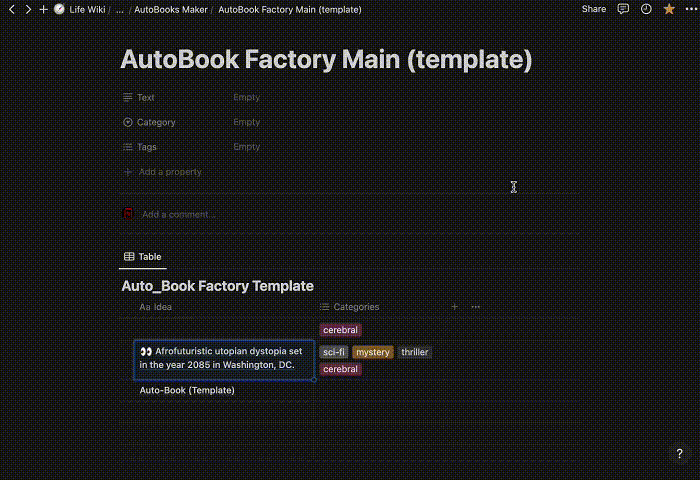Click the Add a comment field
The image size is (700, 480).
(x=178, y=214)
